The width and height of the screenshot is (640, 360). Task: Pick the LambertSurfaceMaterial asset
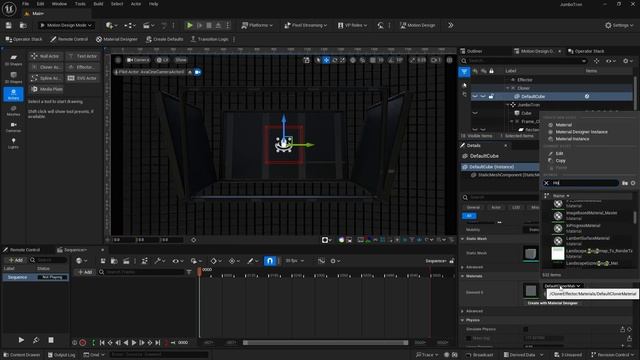589,241
